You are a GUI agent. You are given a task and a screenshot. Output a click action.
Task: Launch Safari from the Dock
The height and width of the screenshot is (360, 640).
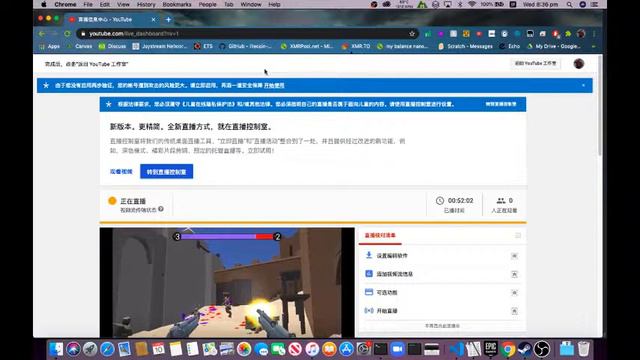coord(107,349)
